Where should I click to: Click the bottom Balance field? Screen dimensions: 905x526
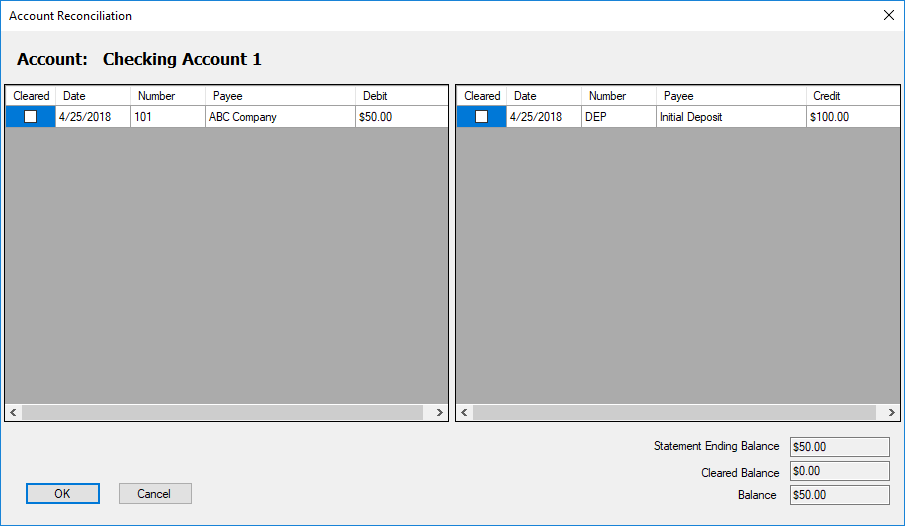(839, 495)
